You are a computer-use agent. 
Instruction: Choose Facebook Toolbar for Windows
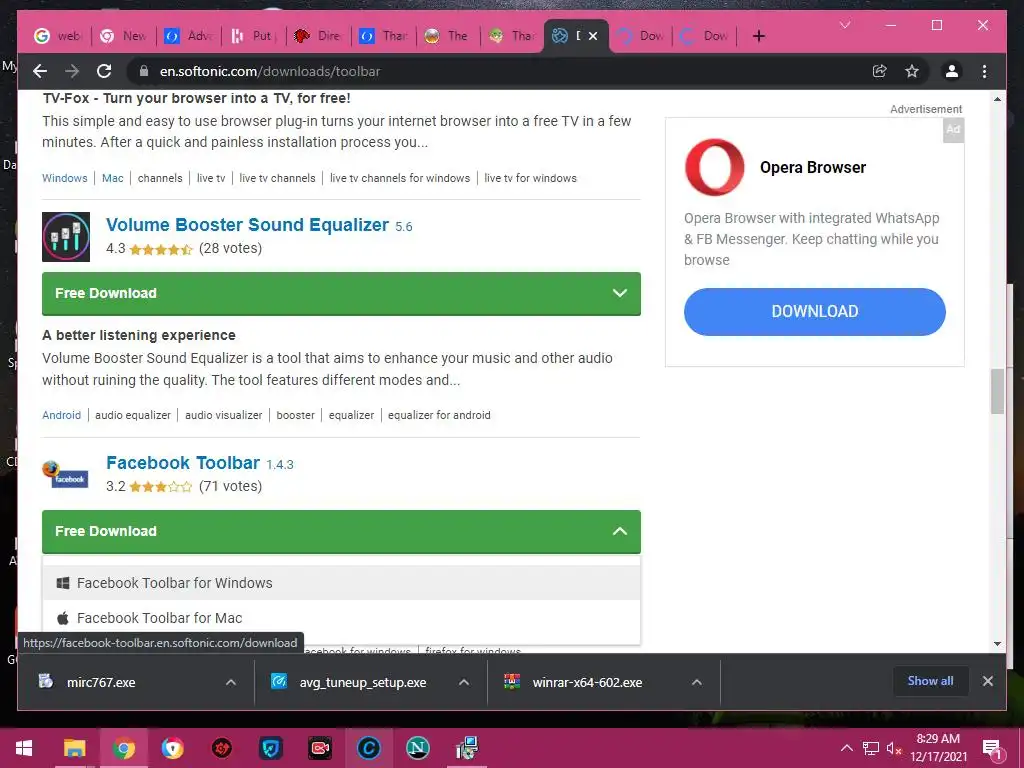(342, 583)
